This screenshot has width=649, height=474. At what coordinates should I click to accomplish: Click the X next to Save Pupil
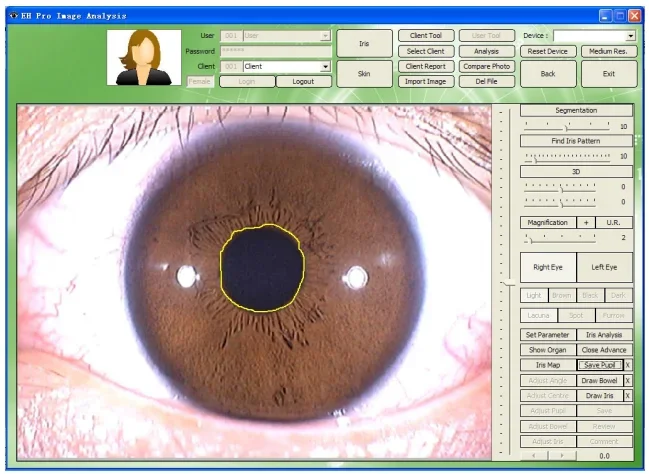pyautogui.click(x=628, y=365)
